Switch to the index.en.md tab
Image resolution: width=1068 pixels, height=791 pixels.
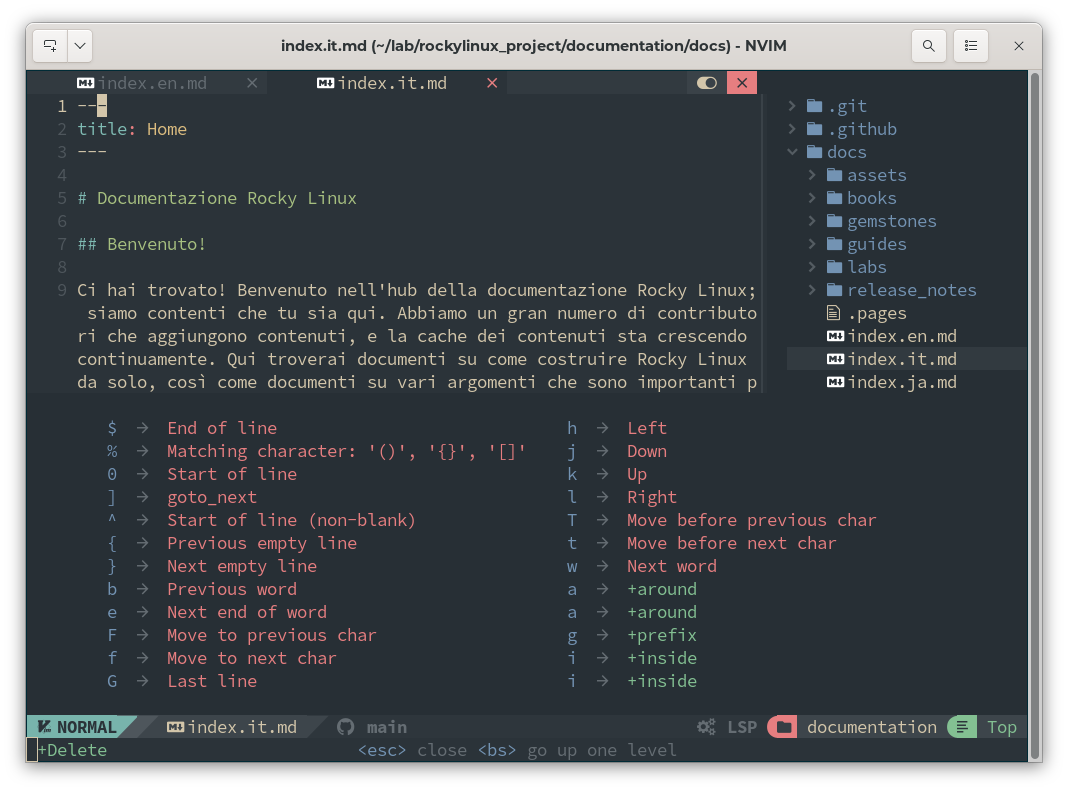point(152,83)
